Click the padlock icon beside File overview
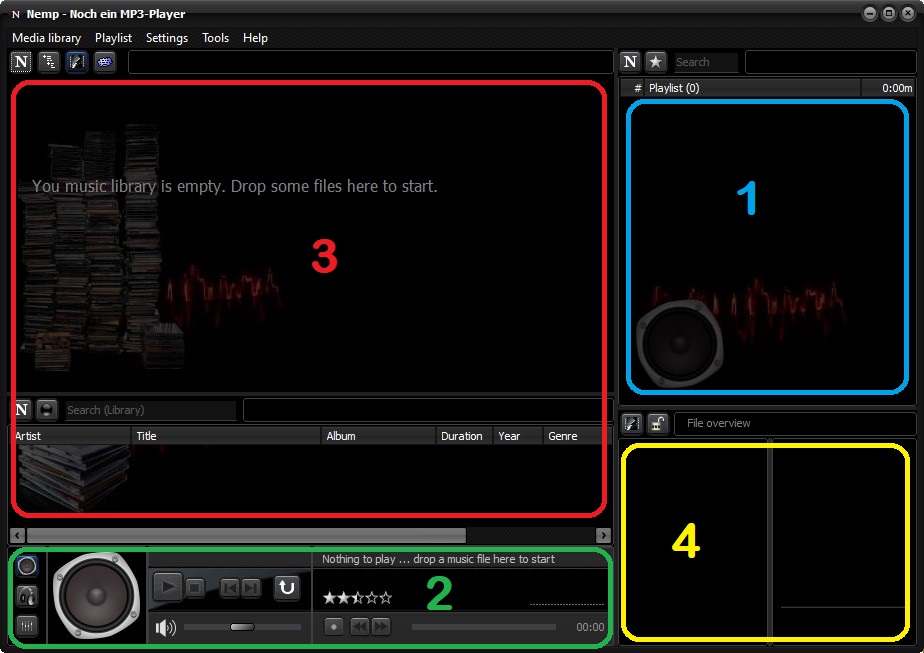 point(657,423)
